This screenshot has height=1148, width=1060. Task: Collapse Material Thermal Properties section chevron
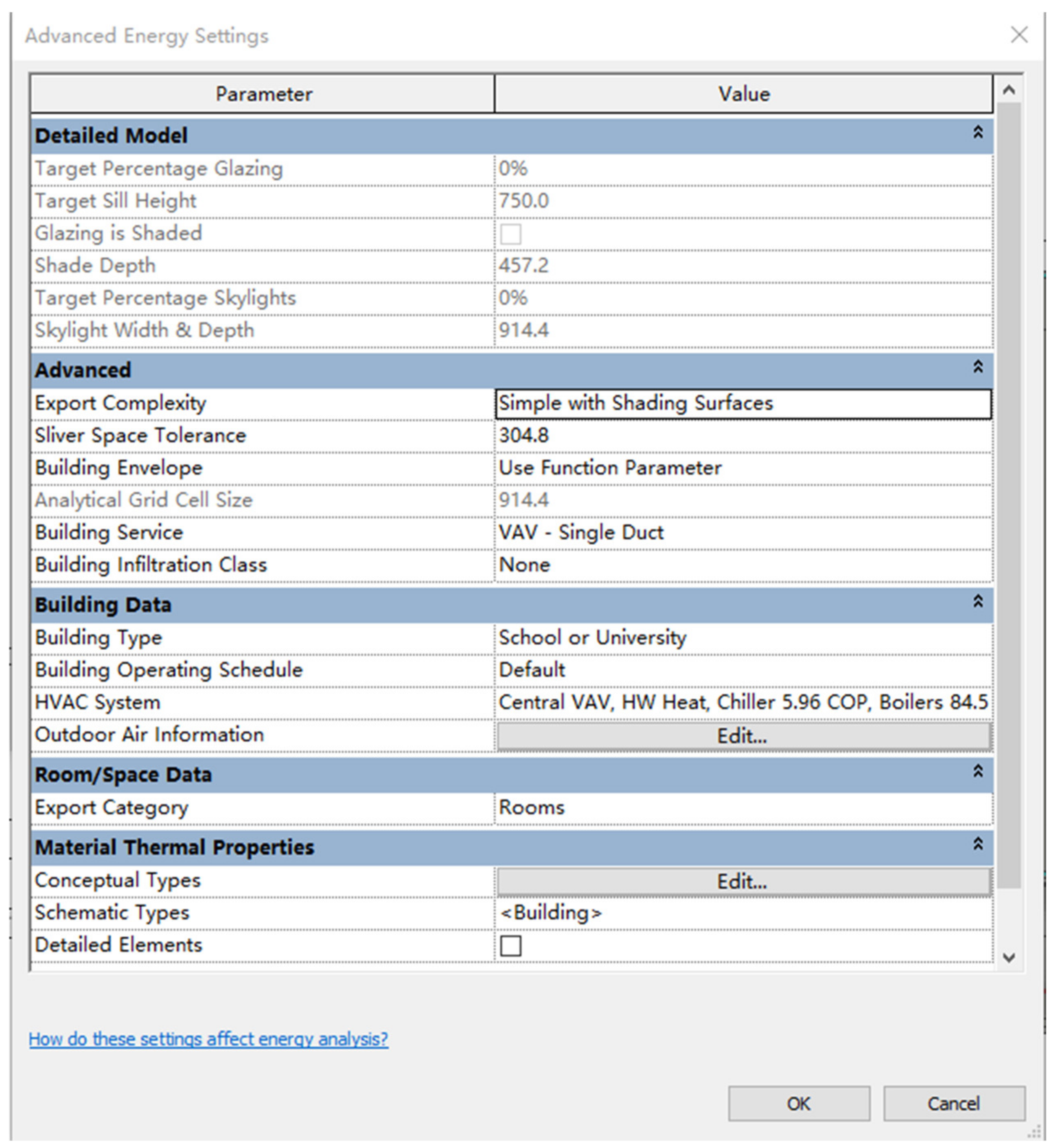[x=977, y=844]
